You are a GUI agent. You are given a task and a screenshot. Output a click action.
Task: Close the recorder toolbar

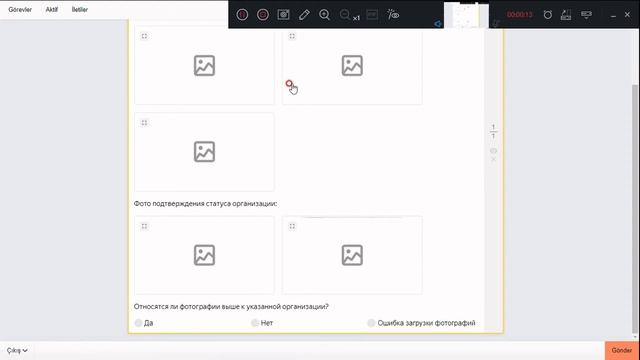(627, 15)
